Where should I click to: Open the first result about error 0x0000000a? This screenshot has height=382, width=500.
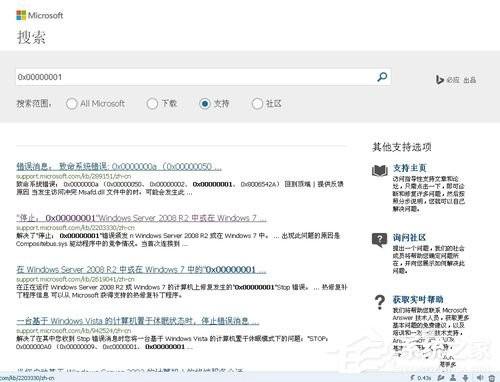click(119, 166)
